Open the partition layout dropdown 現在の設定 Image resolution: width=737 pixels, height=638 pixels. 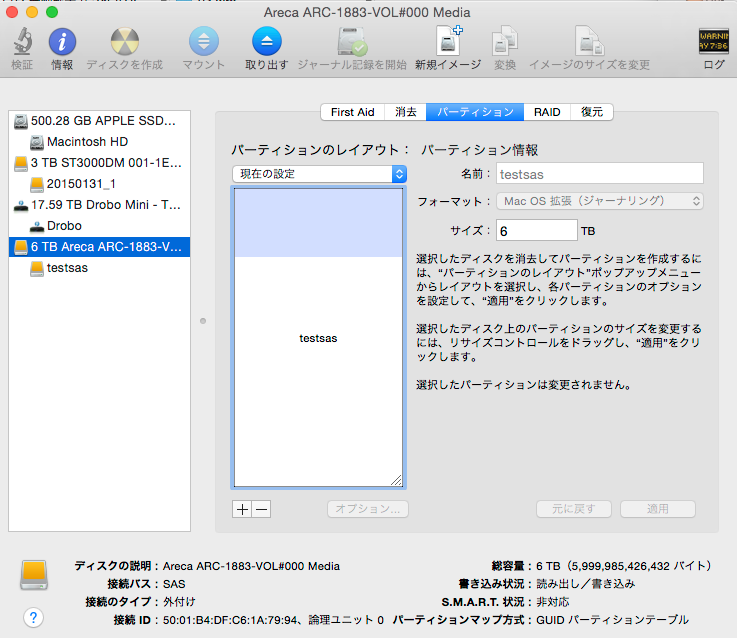320,174
